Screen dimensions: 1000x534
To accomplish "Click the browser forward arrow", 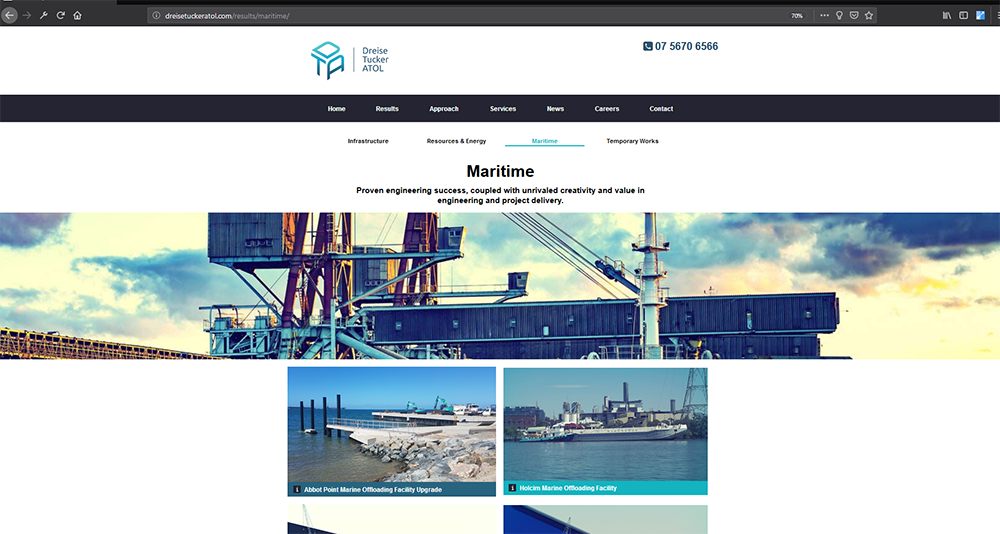I will click(x=27, y=15).
